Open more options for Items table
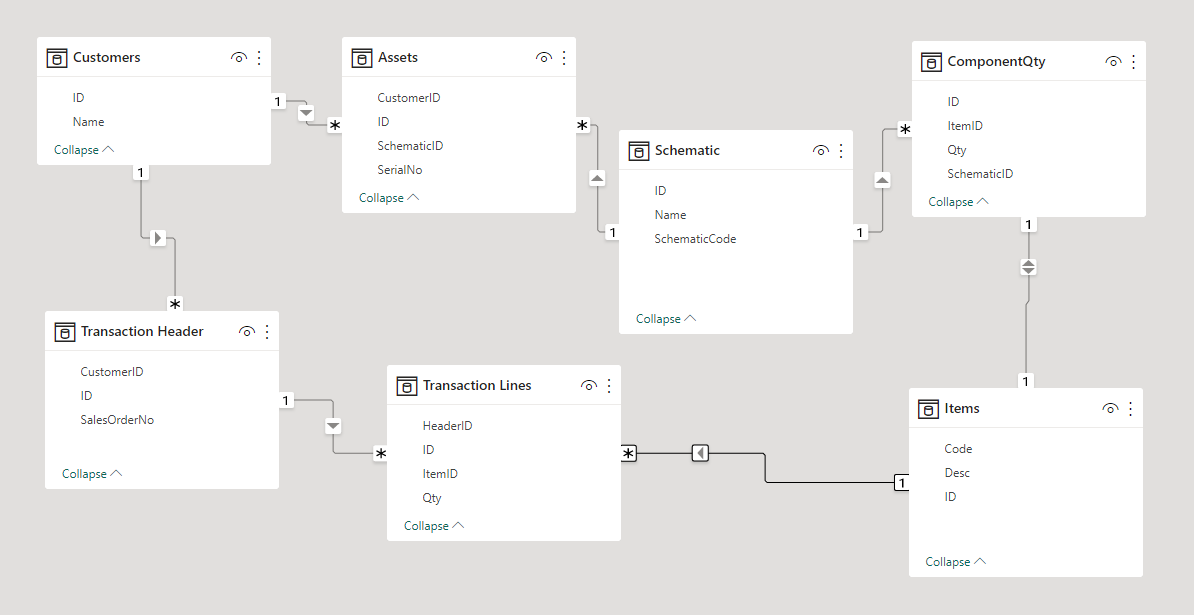The image size is (1194, 615). point(1131,409)
